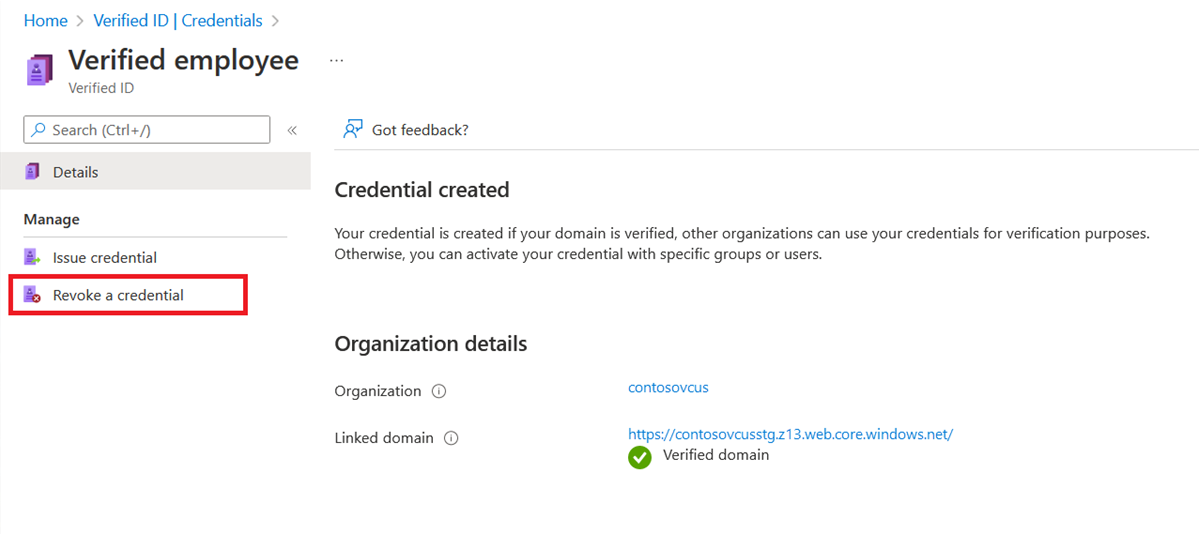
Task: Open the contosovcusstg linked domain URL
Action: pyautogui.click(x=791, y=434)
